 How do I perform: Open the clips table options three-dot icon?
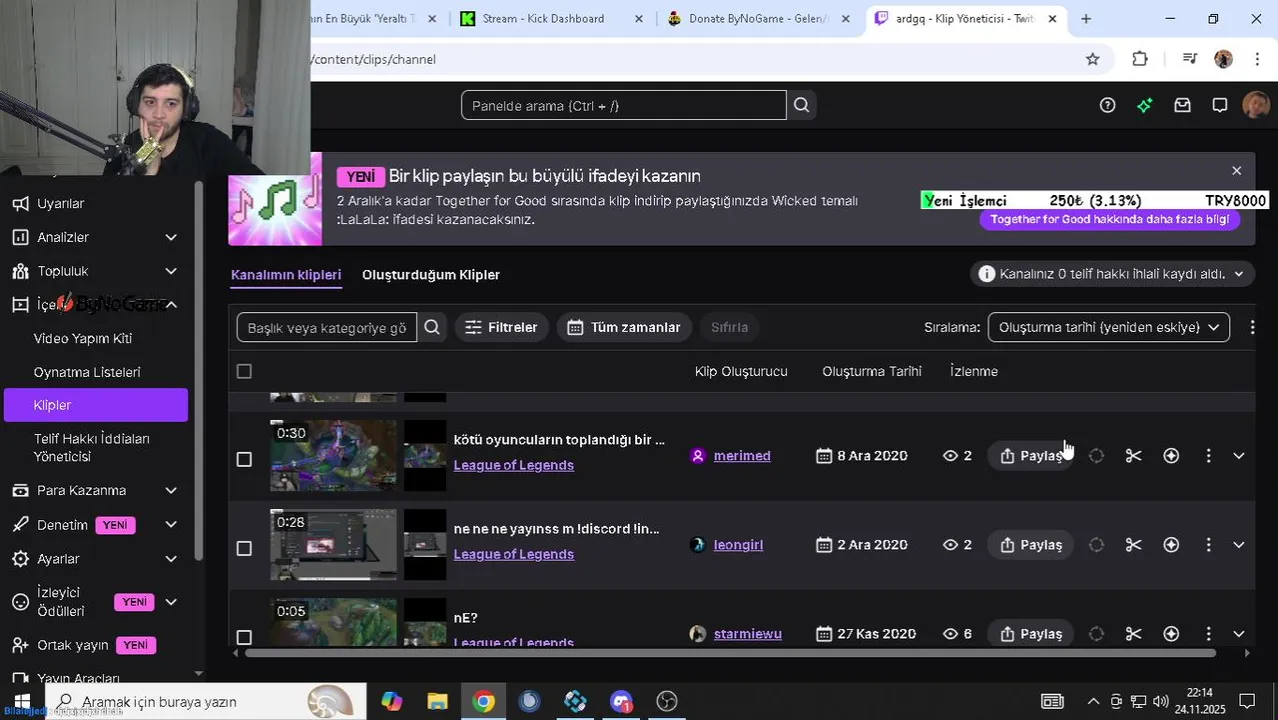click(x=1252, y=327)
